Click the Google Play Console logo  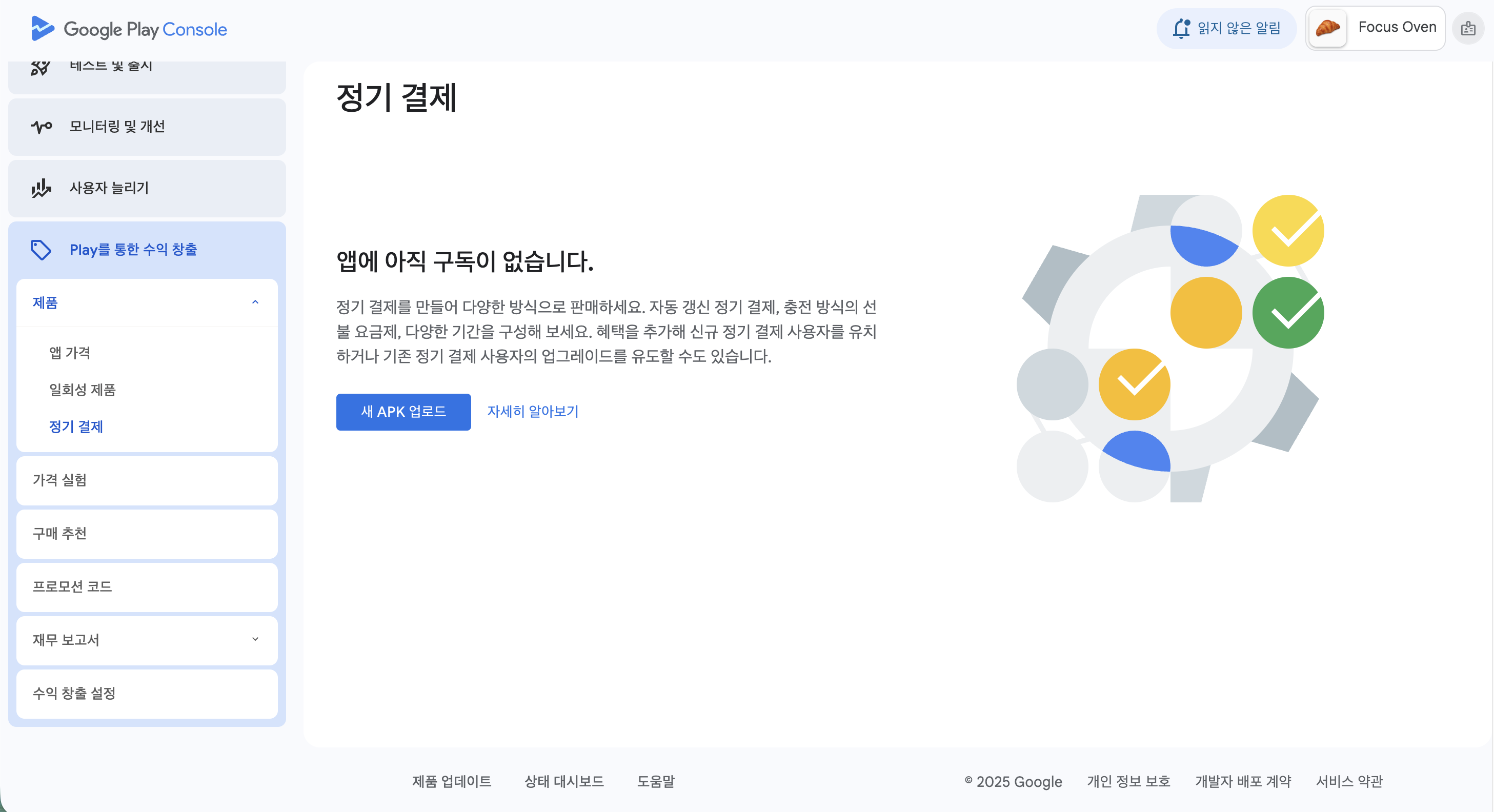[129, 29]
